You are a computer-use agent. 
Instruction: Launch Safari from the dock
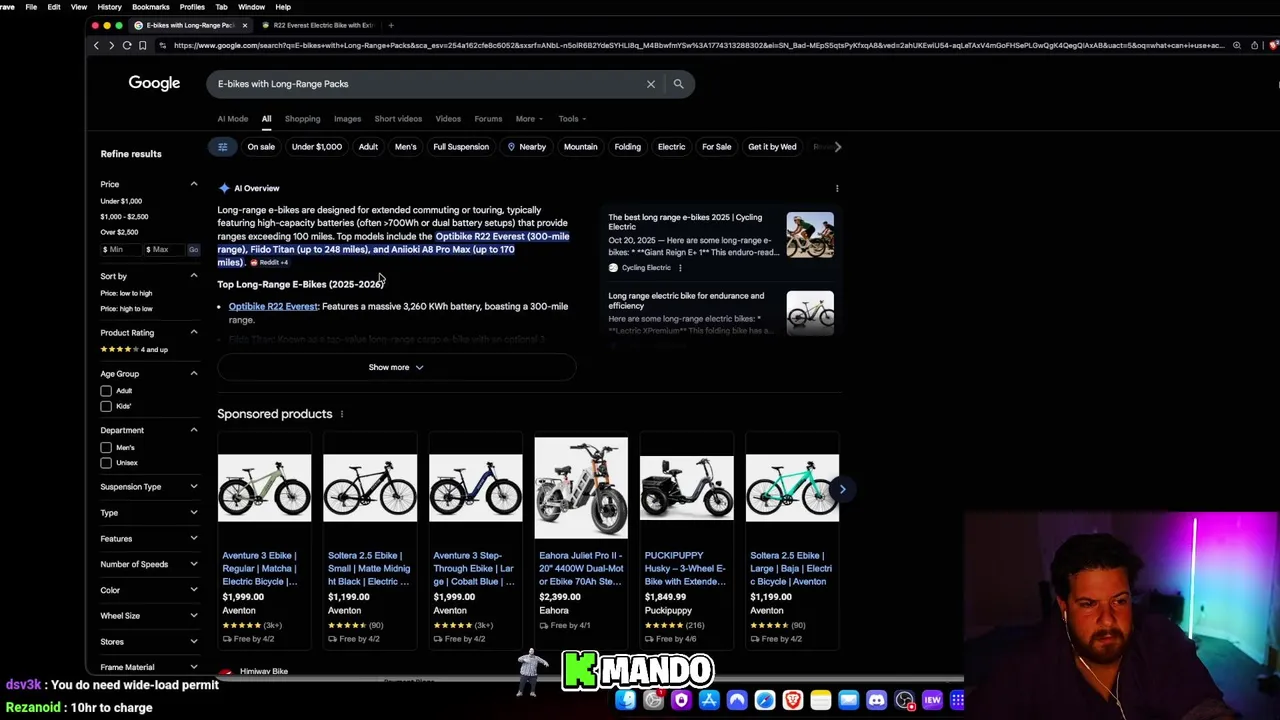(x=765, y=700)
